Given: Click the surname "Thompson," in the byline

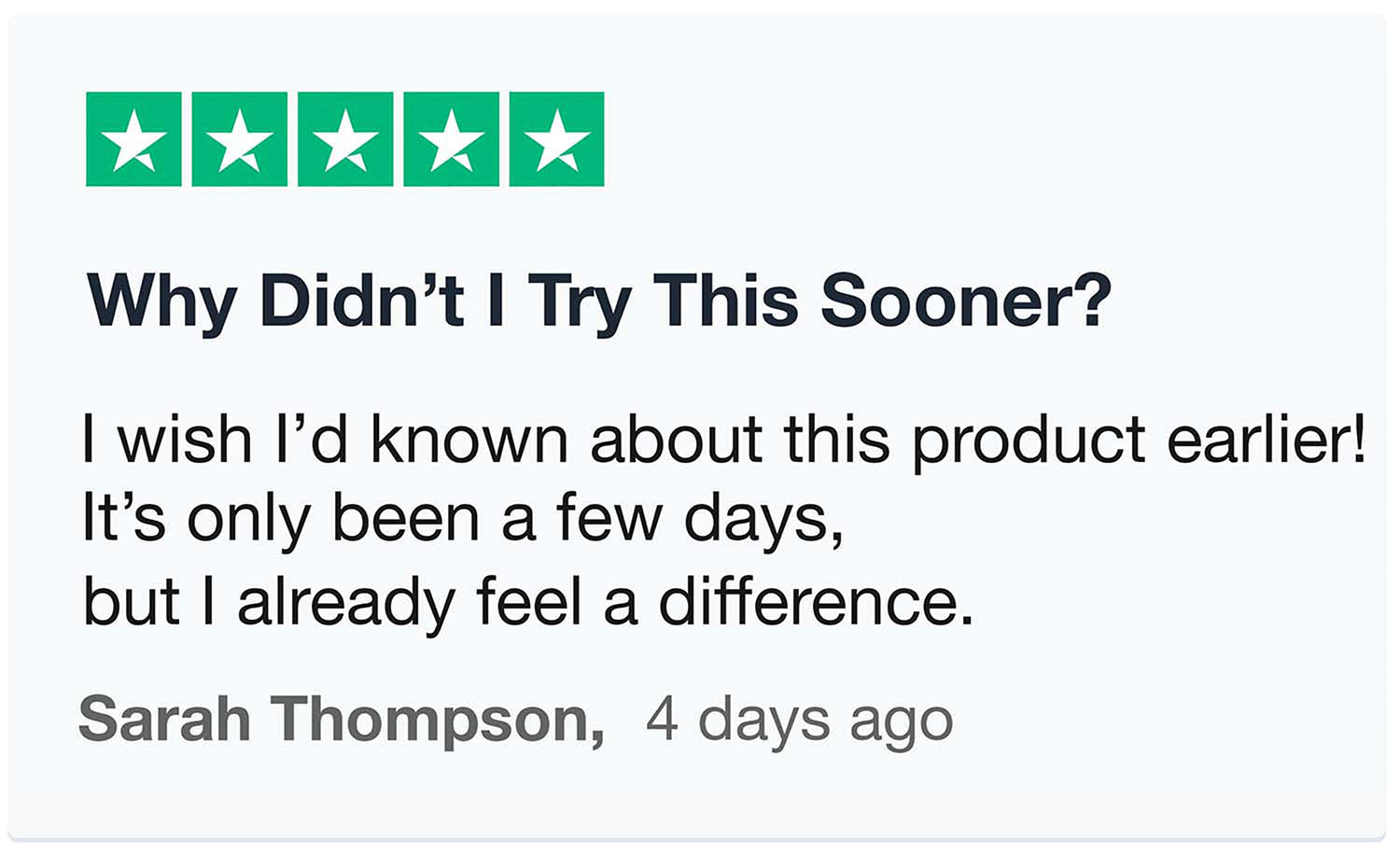Looking at the screenshot, I should point(438,721).
